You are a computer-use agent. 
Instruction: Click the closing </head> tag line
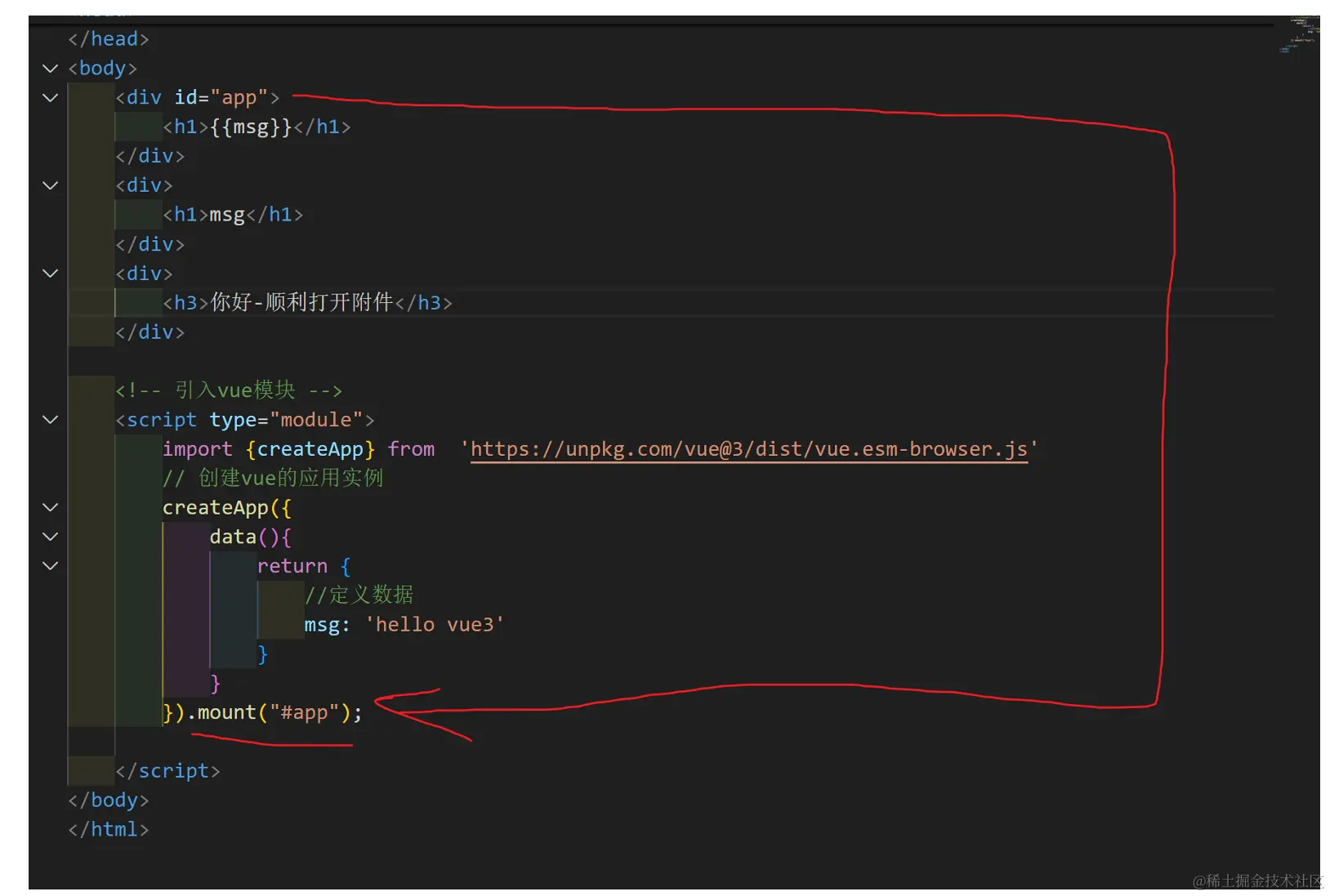[x=109, y=39]
